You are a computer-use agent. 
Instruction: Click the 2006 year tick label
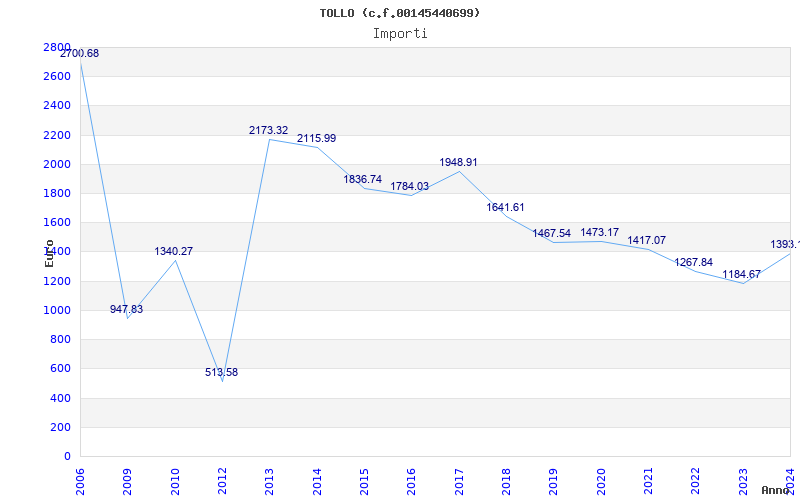pos(80,482)
